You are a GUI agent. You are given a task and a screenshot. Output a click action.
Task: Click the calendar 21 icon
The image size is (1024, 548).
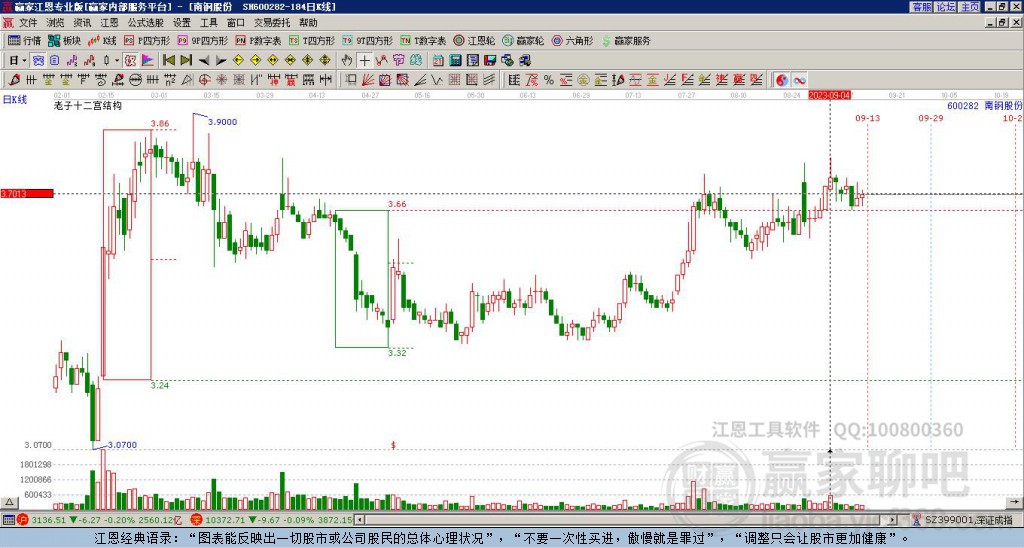pyautogui.click(x=438, y=61)
